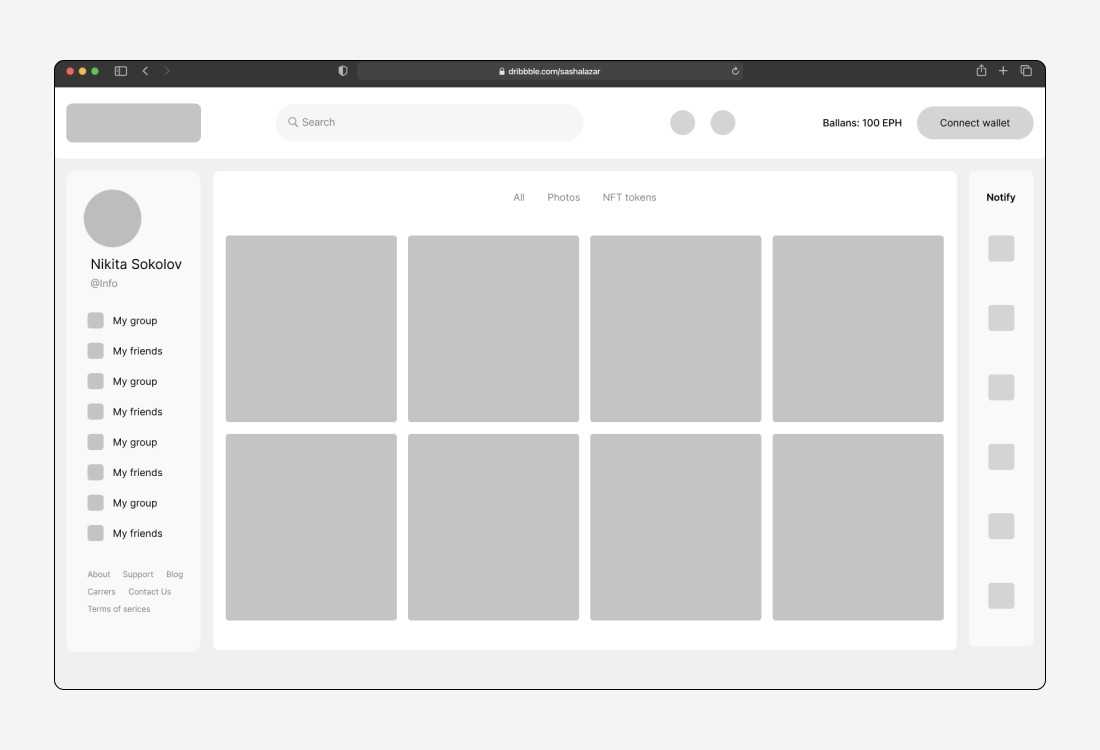Click the lock icon in address bar
The width and height of the screenshot is (1100, 750).
point(502,71)
